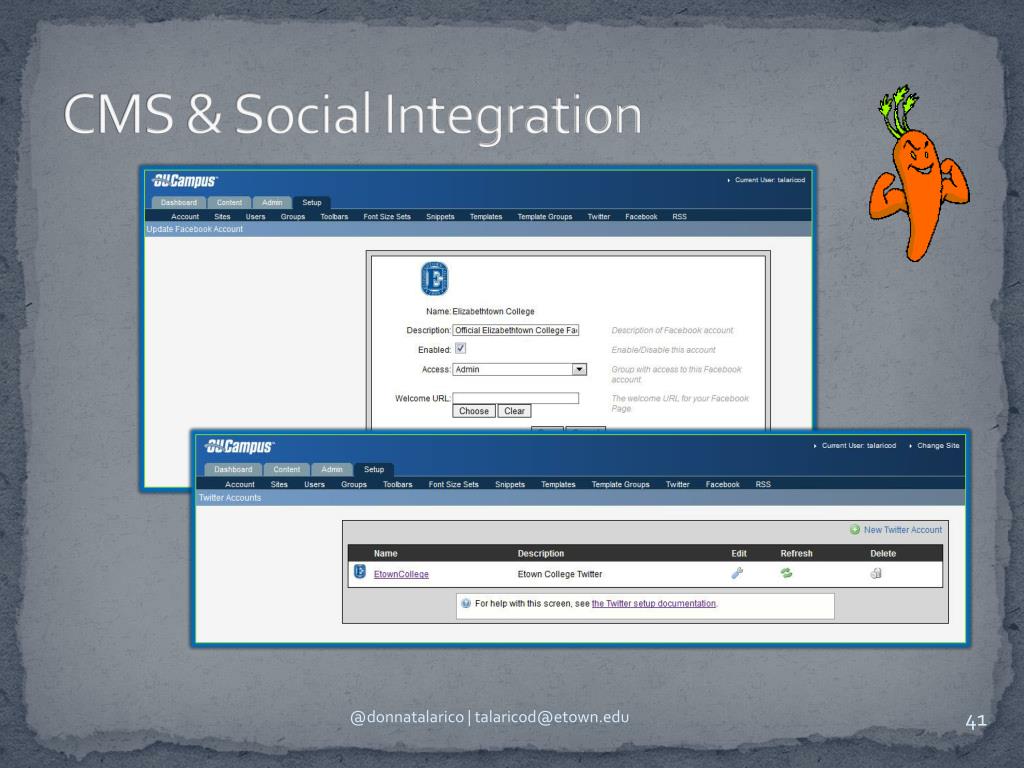Click the Description text field

tap(516, 330)
